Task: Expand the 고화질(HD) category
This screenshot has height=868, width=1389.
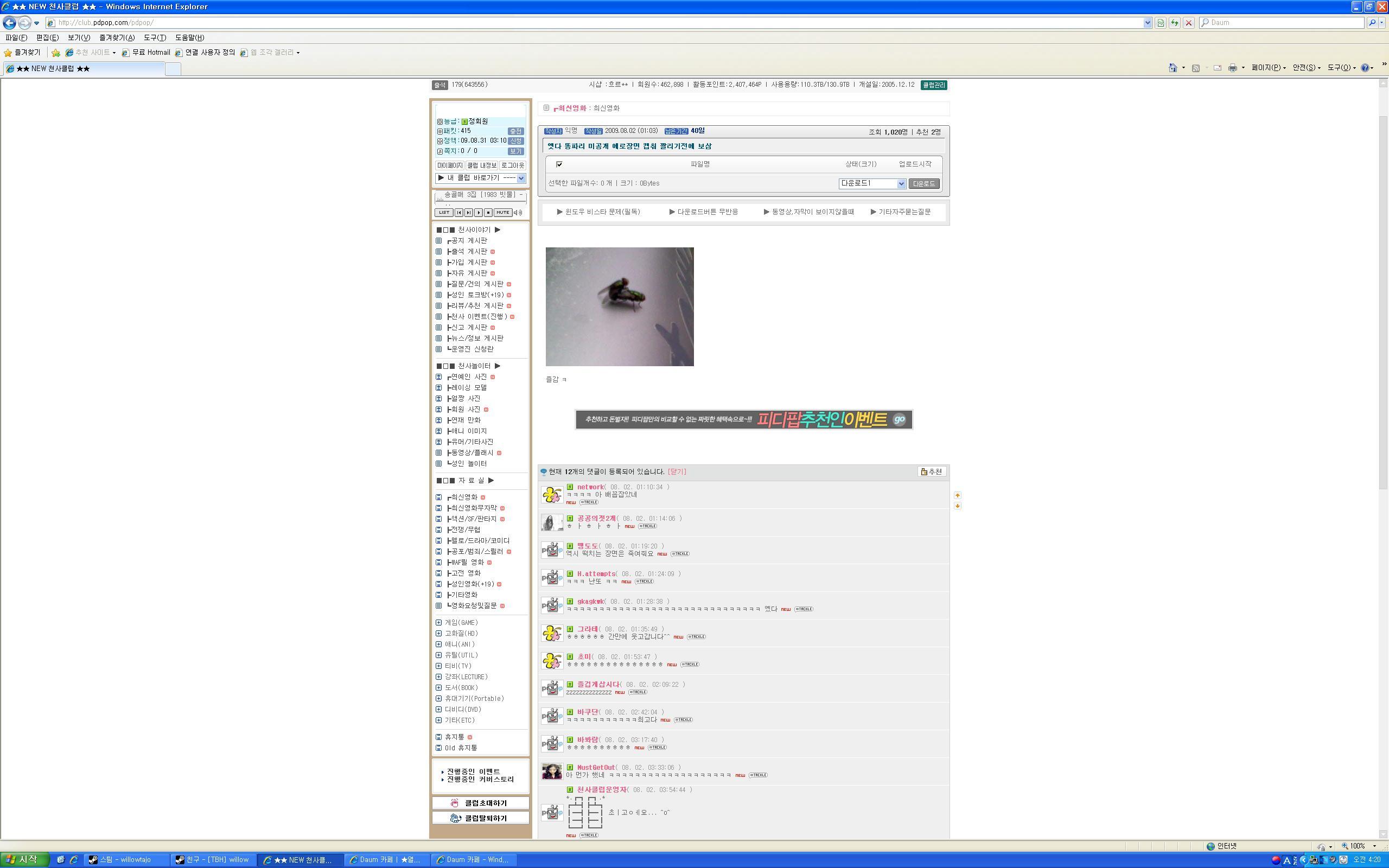Action: tap(439, 633)
